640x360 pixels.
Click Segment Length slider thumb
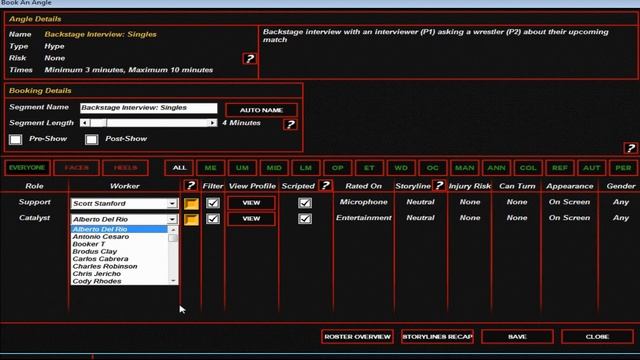pos(98,123)
